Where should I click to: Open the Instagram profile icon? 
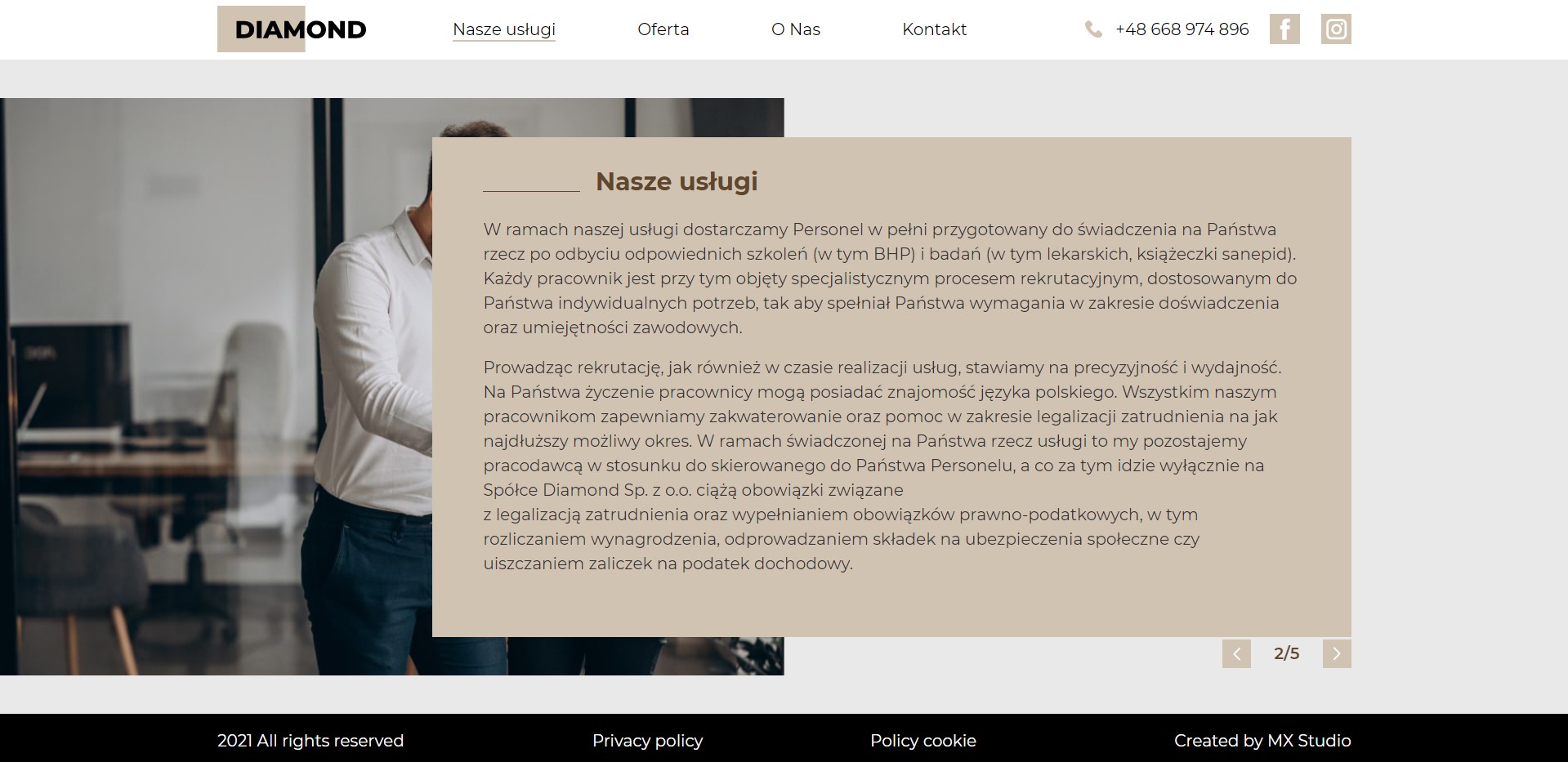click(1335, 29)
